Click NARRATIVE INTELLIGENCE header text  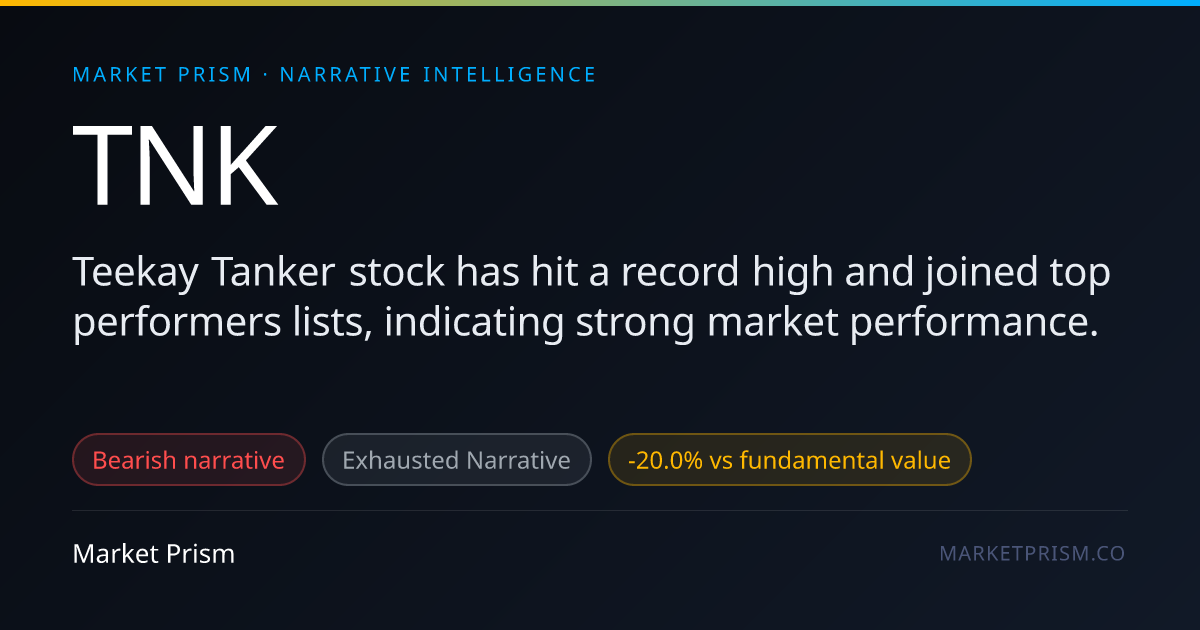(438, 75)
